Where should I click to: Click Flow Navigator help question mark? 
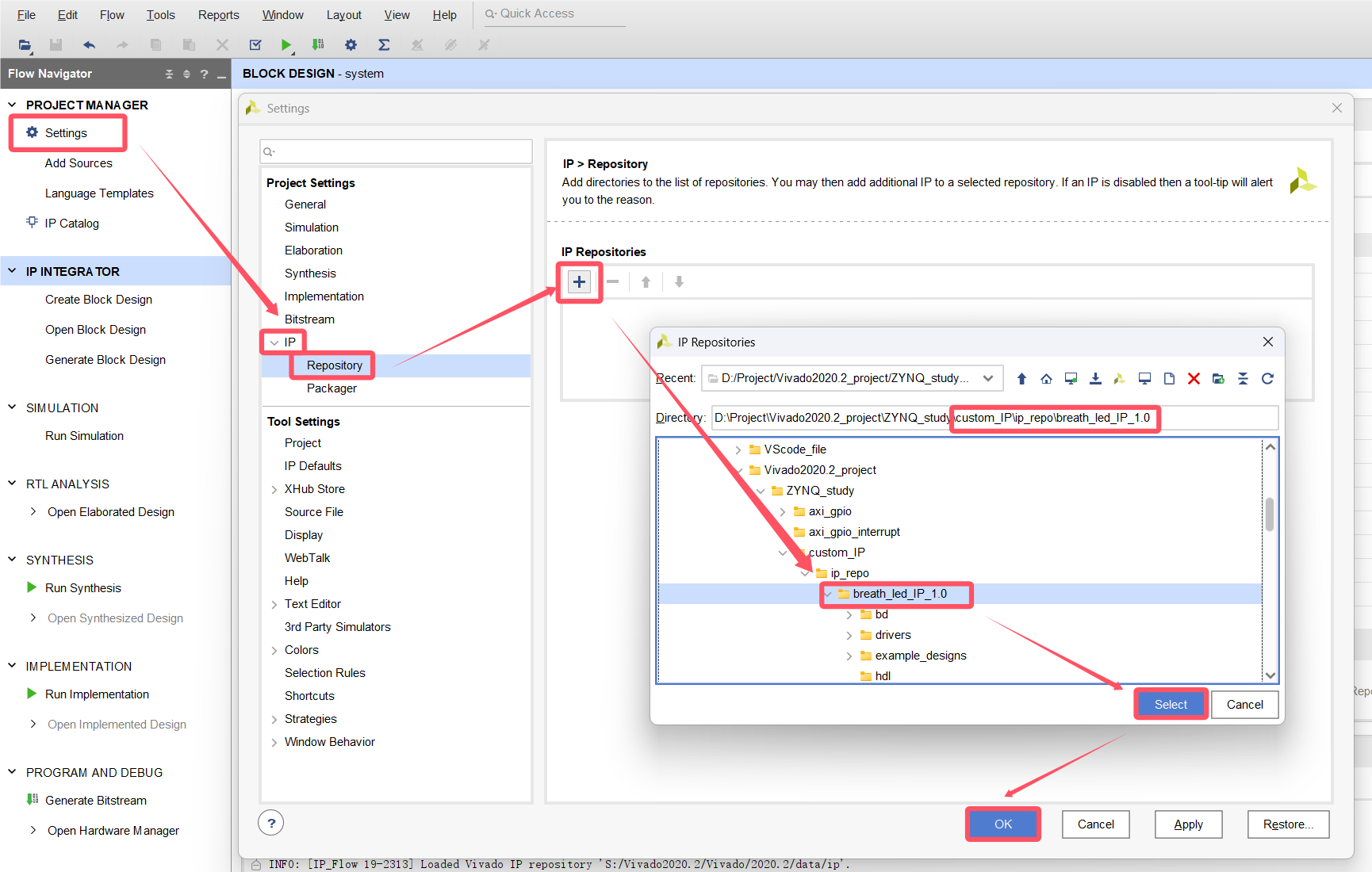(x=204, y=74)
